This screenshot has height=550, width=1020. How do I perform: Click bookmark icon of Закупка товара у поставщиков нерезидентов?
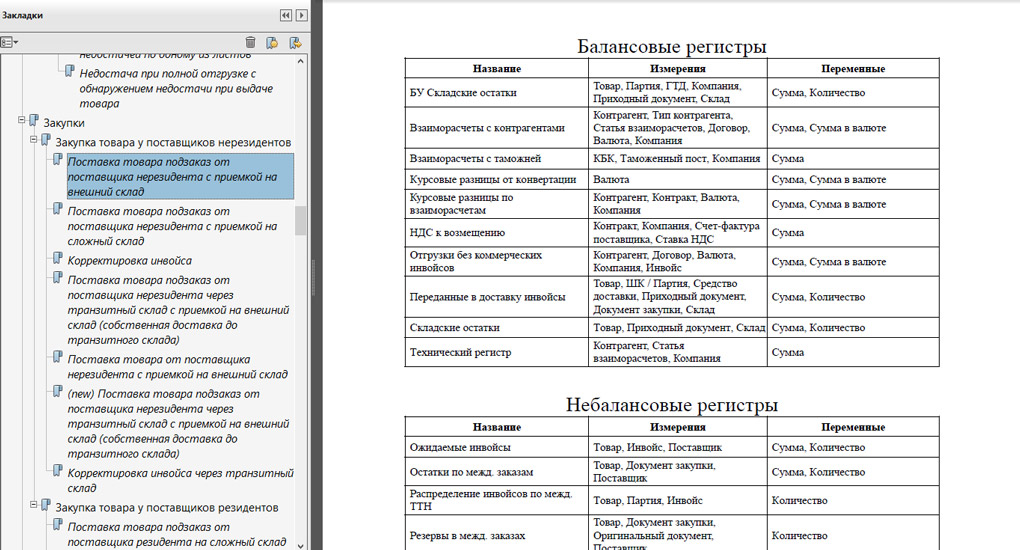click(x=46, y=140)
